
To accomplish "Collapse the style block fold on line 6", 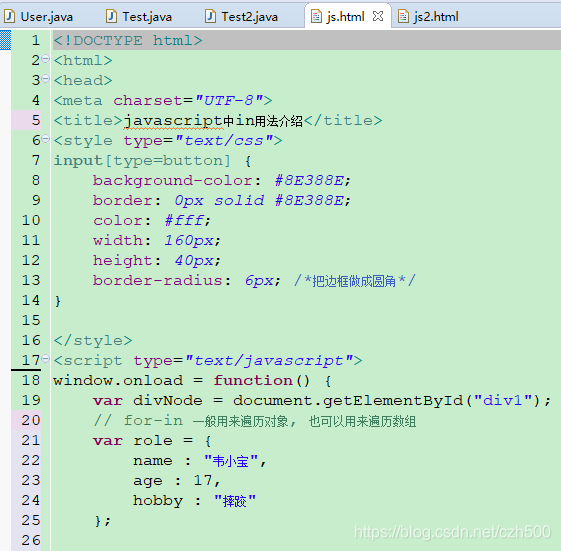I will click(x=45, y=138).
